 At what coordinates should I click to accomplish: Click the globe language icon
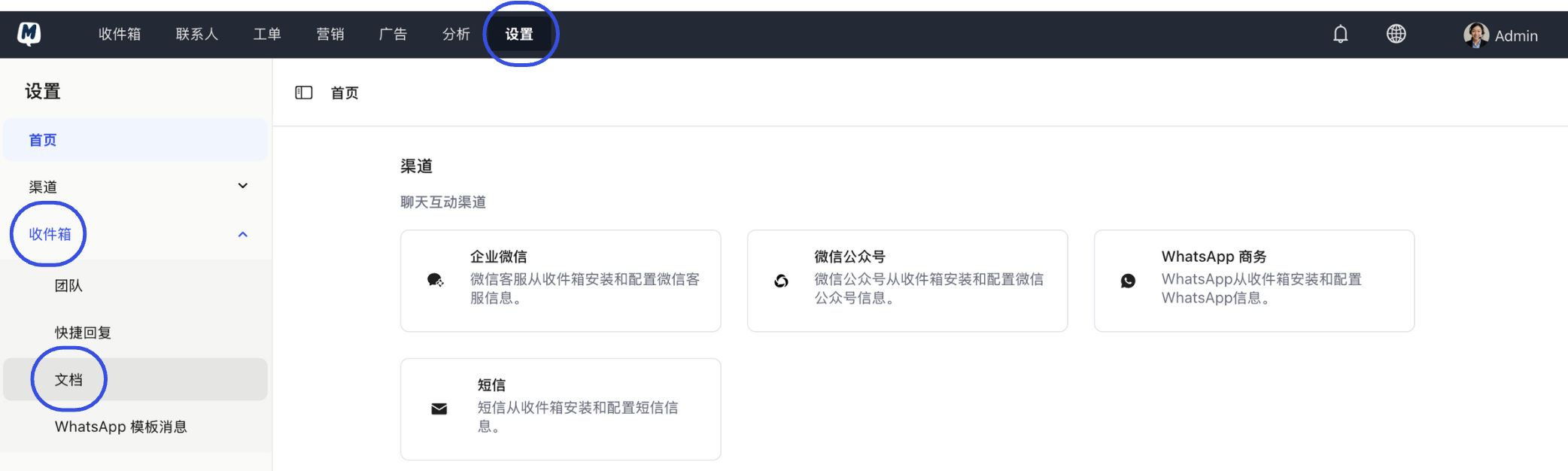tap(1396, 34)
